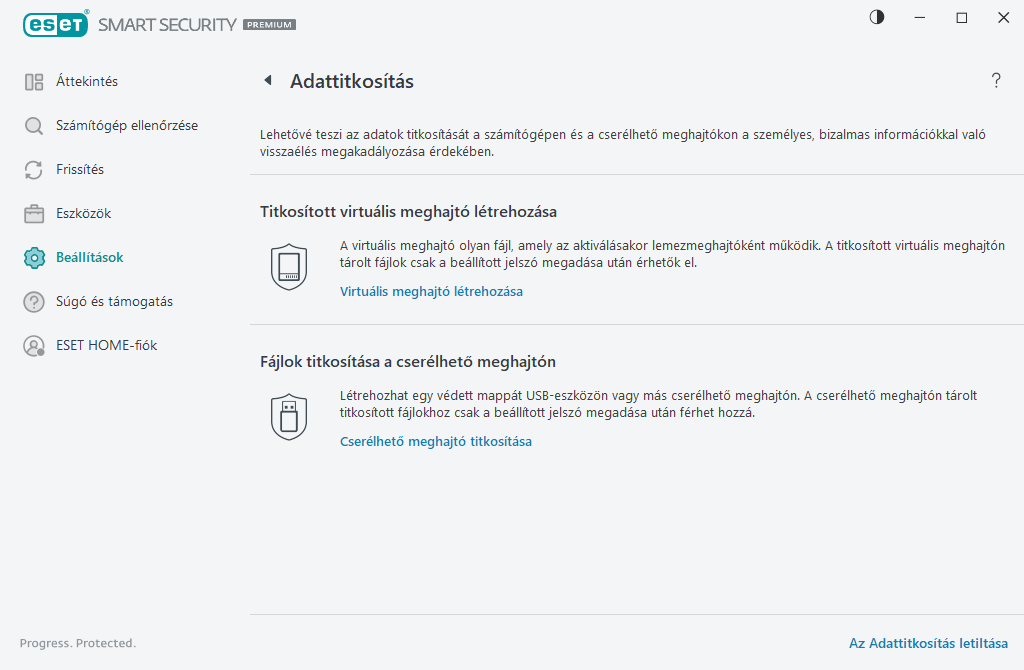1024x670 pixels.
Task: Click the ESET HOME-fiók account icon
Action: click(x=34, y=346)
